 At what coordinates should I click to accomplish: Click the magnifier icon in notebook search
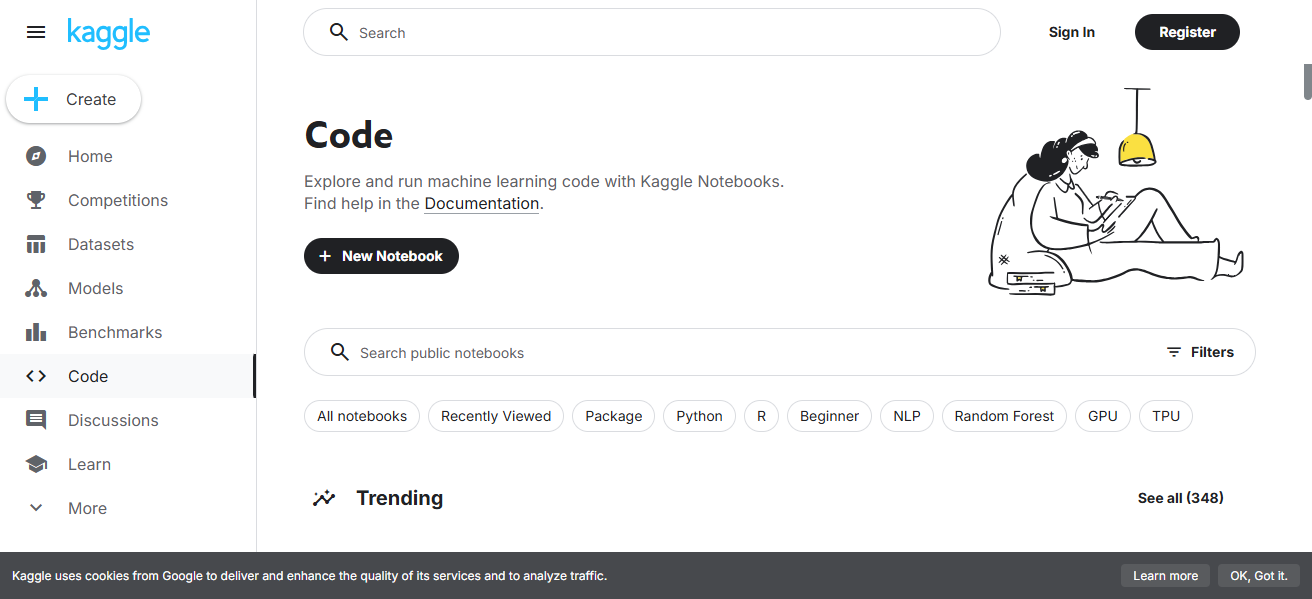(340, 352)
